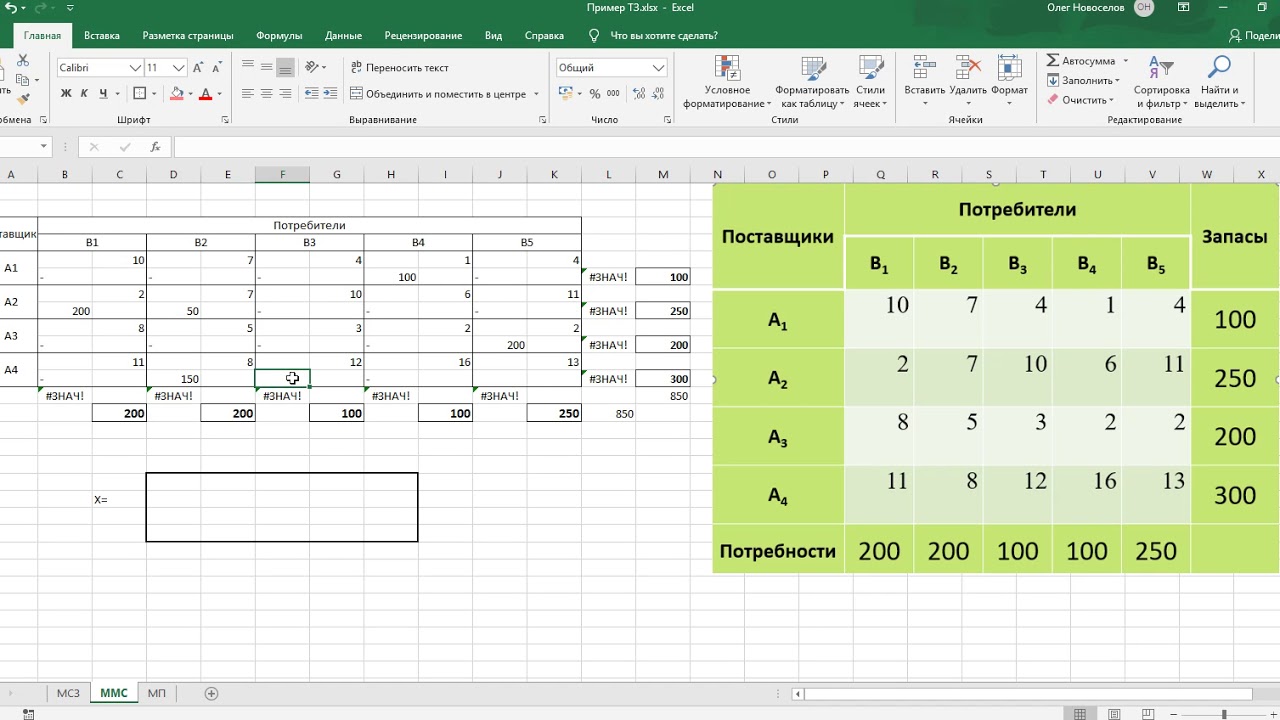Open the Рецензирование ribbon tab
This screenshot has width=1280, height=720.
pos(423,36)
